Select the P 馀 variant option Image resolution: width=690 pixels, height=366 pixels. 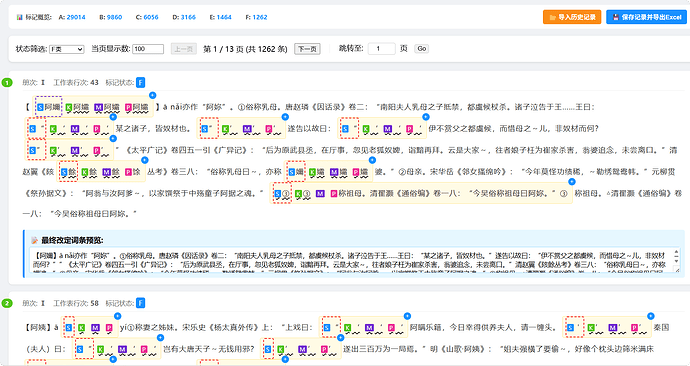coord(132,172)
